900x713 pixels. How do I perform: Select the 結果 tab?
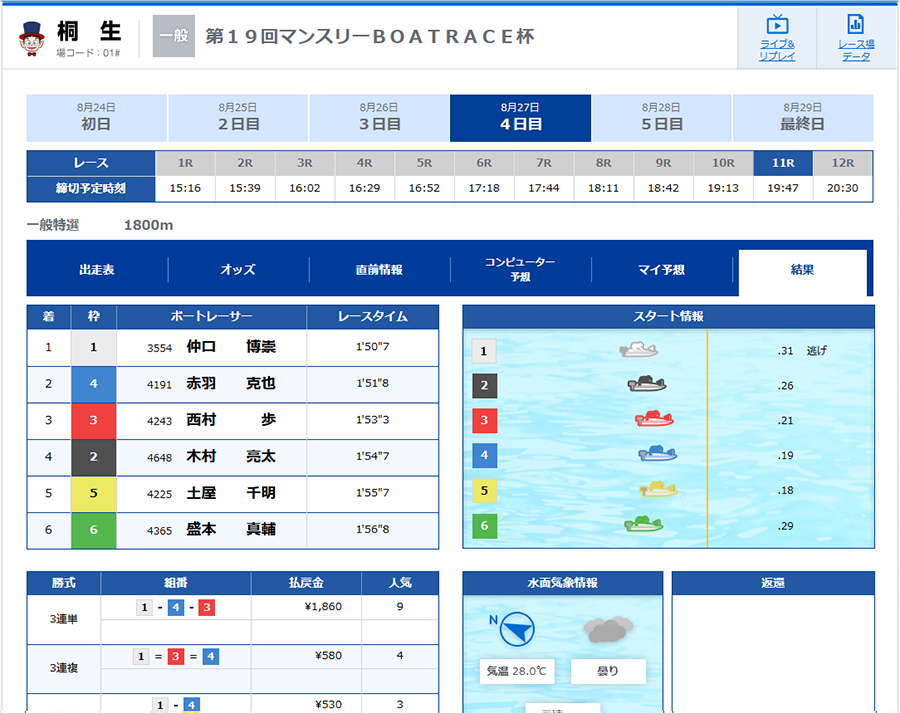tap(802, 271)
